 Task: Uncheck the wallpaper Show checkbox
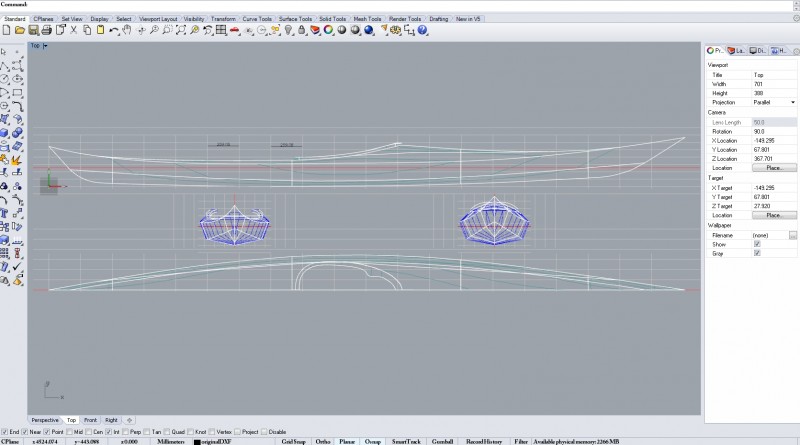click(757, 243)
